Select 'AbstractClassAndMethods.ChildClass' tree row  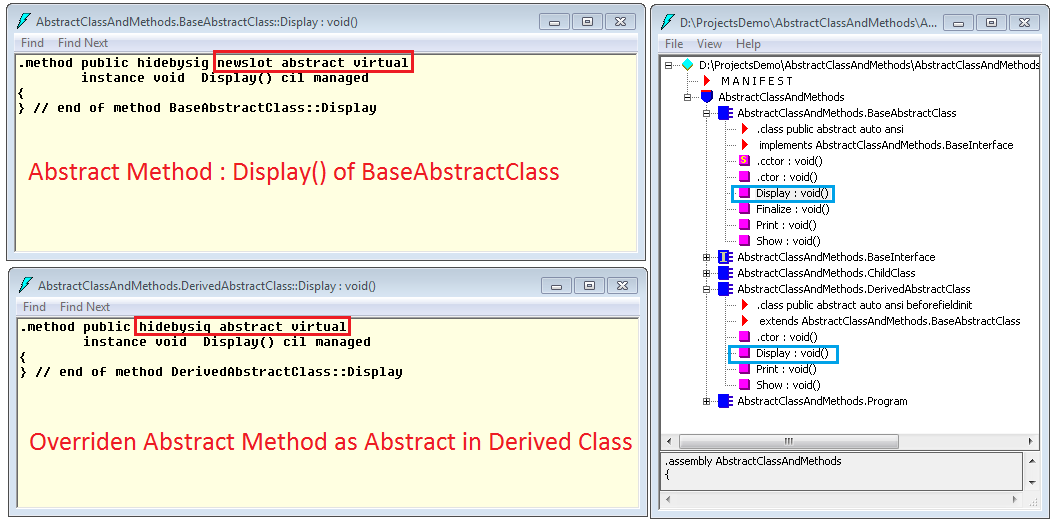pos(826,273)
